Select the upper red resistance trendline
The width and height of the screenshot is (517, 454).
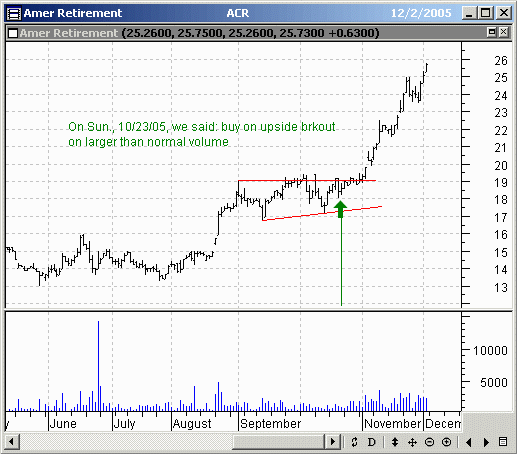pyautogui.click(x=307, y=181)
